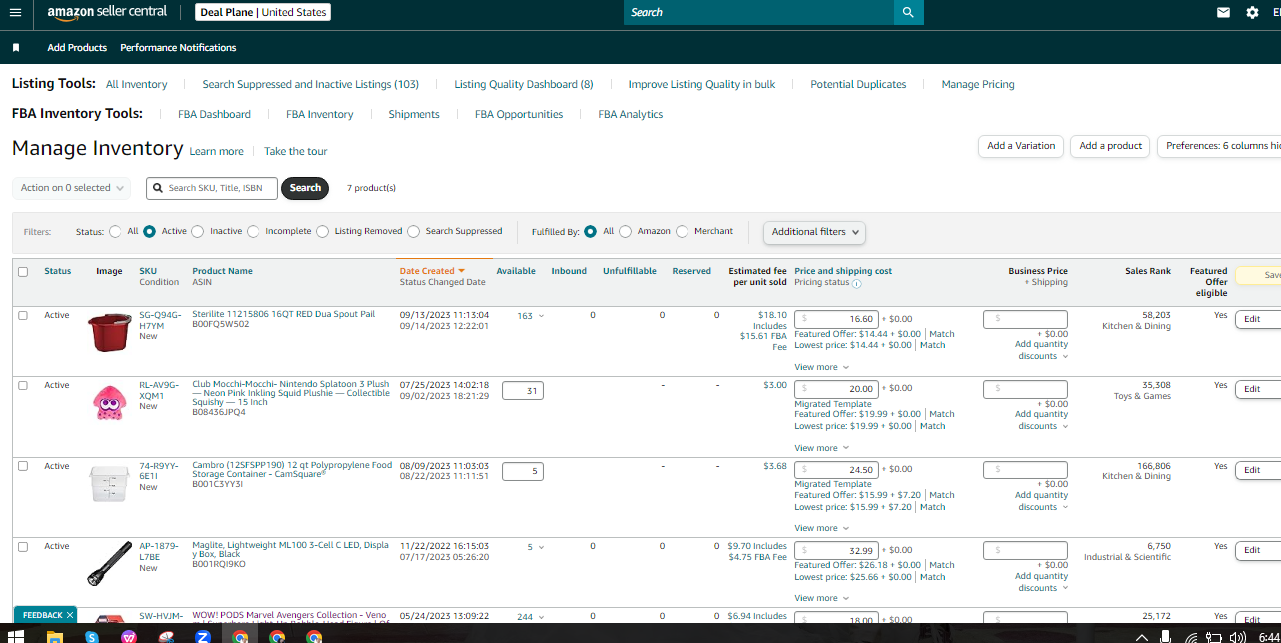The height and width of the screenshot is (643, 1281).
Task: Open the Maglite flashlight product image
Action: [109, 564]
